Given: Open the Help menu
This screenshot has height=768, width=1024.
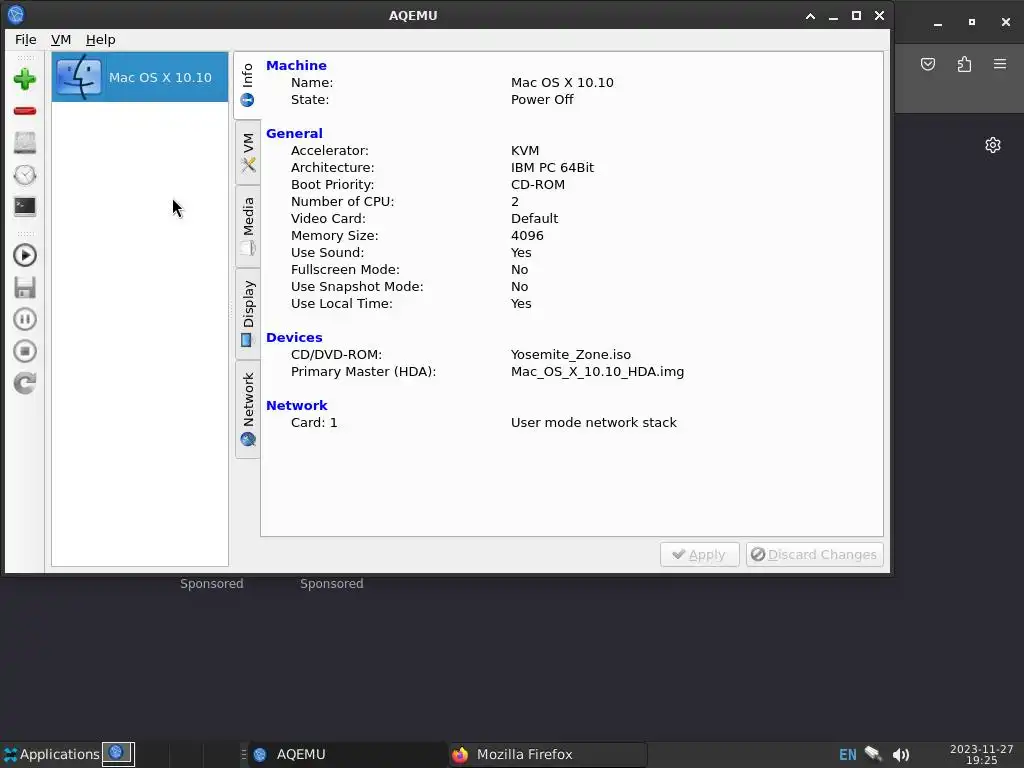Looking at the screenshot, I should 101,40.
